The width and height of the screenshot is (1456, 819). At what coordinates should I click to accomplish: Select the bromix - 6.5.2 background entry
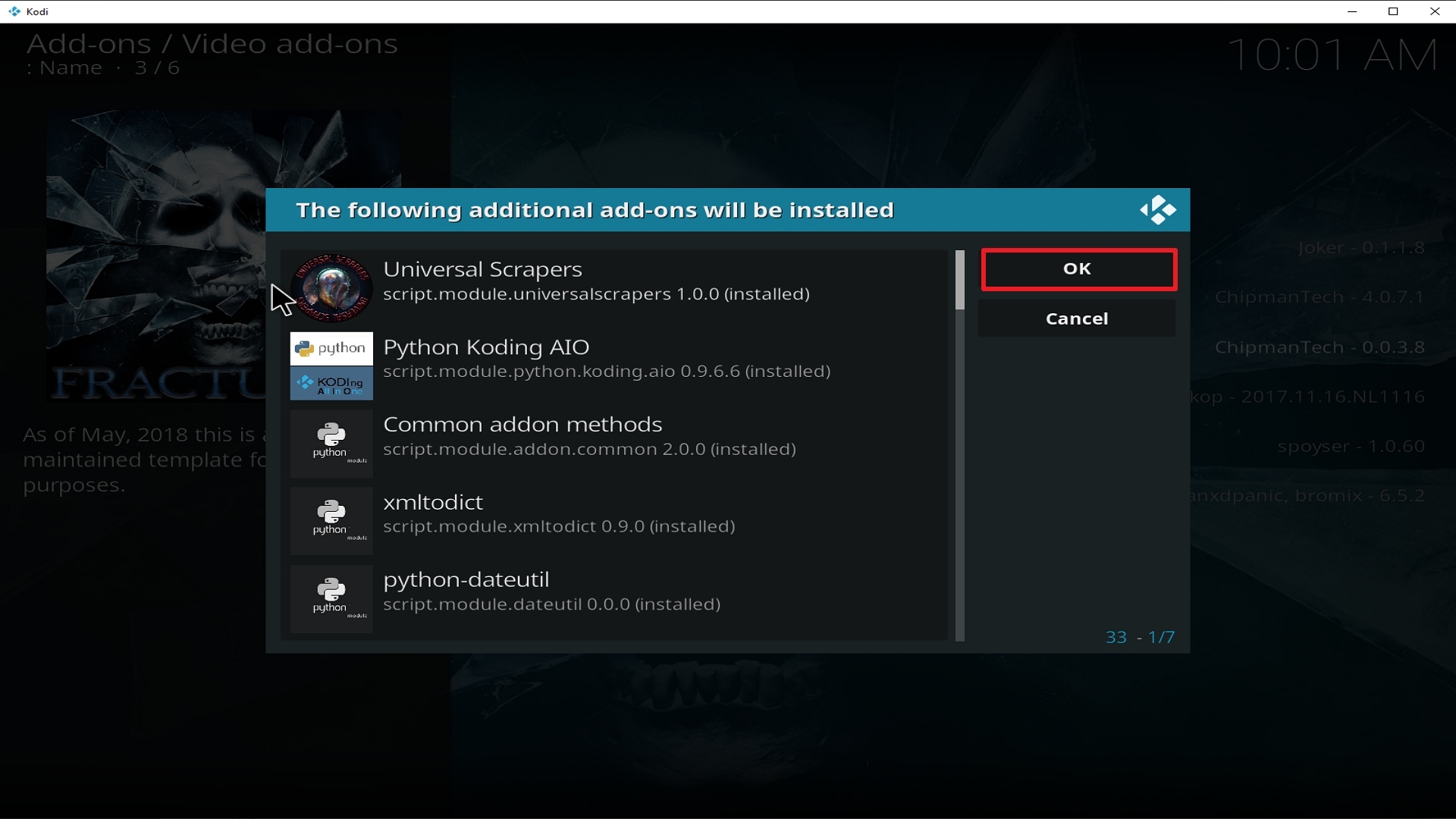(x=1308, y=496)
